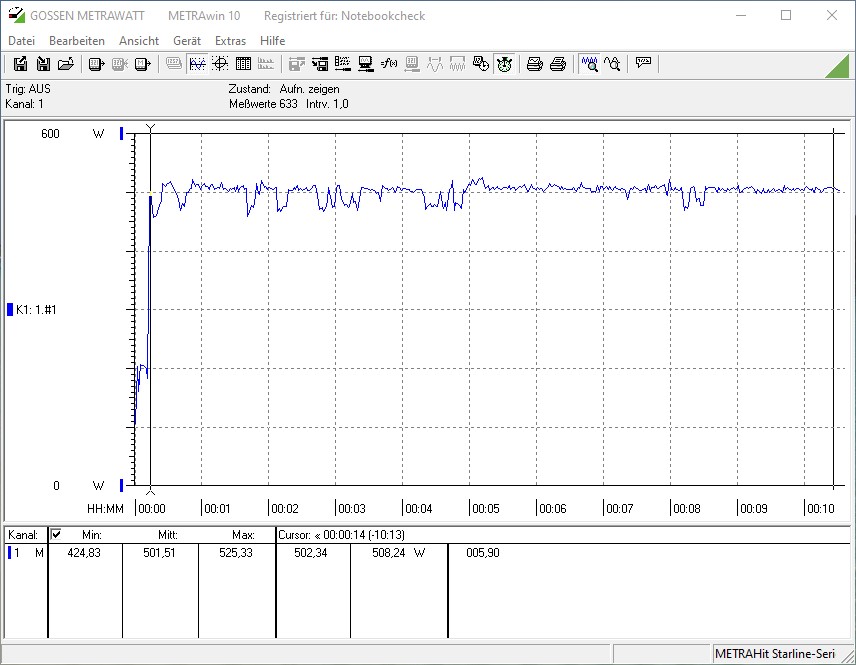Click the K1: 1.#1 channel legend label
The width and height of the screenshot is (856, 665).
(x=38, y=310)
